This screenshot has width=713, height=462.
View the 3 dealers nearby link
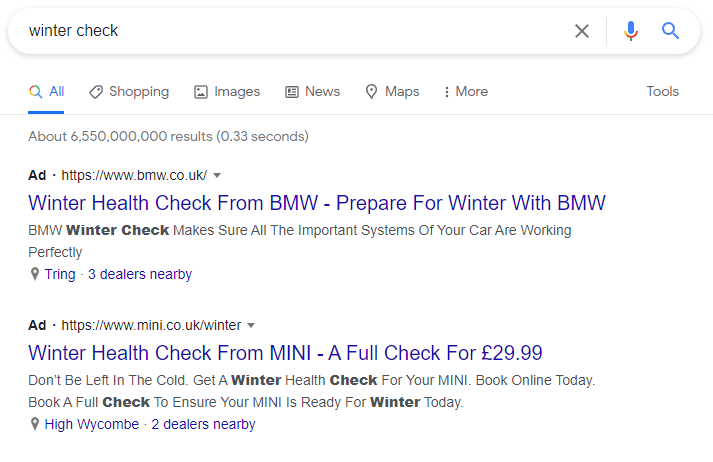pyautogui.click(x=140, y=274)
